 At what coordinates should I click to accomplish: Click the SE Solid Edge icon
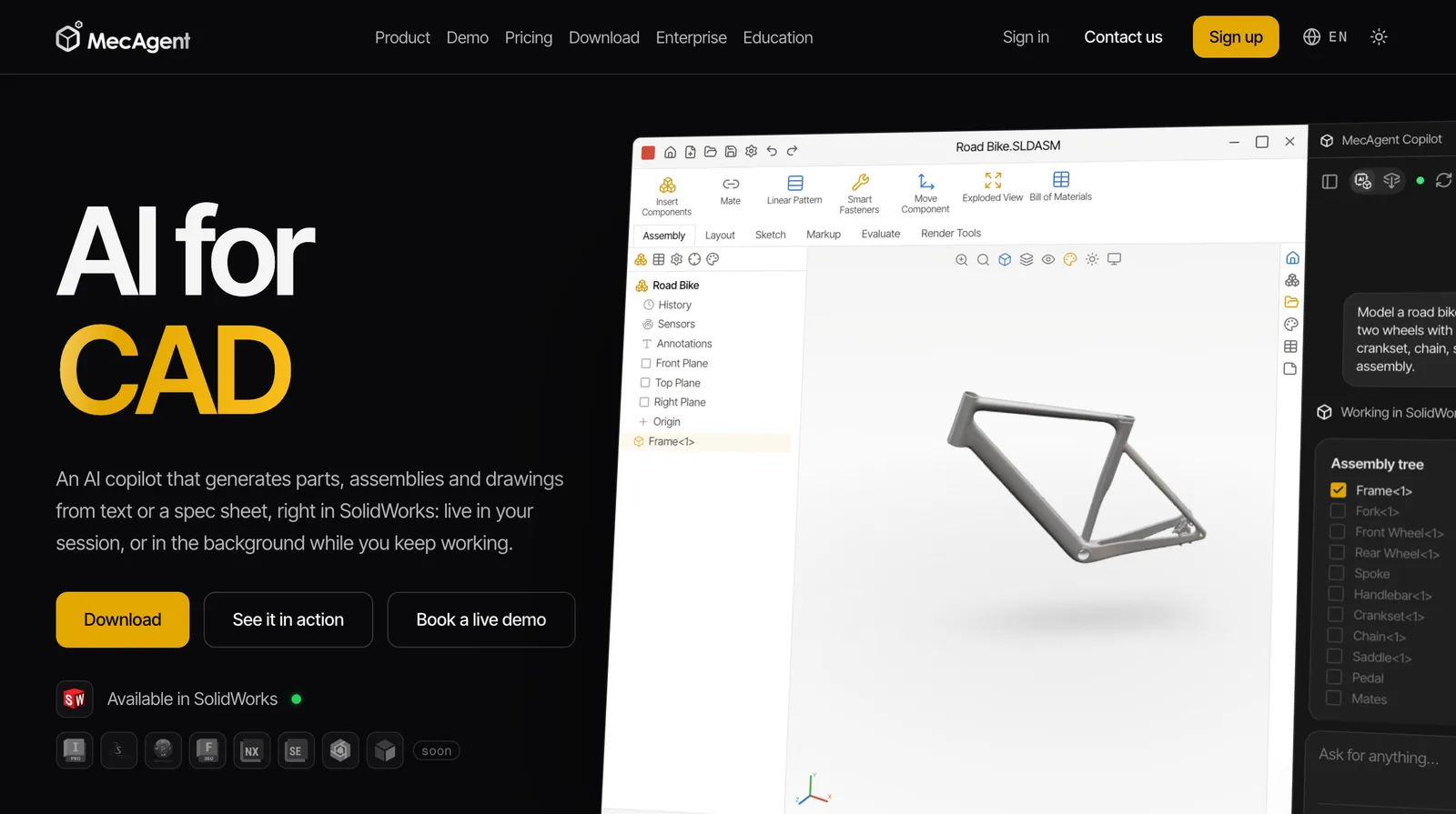296,751
